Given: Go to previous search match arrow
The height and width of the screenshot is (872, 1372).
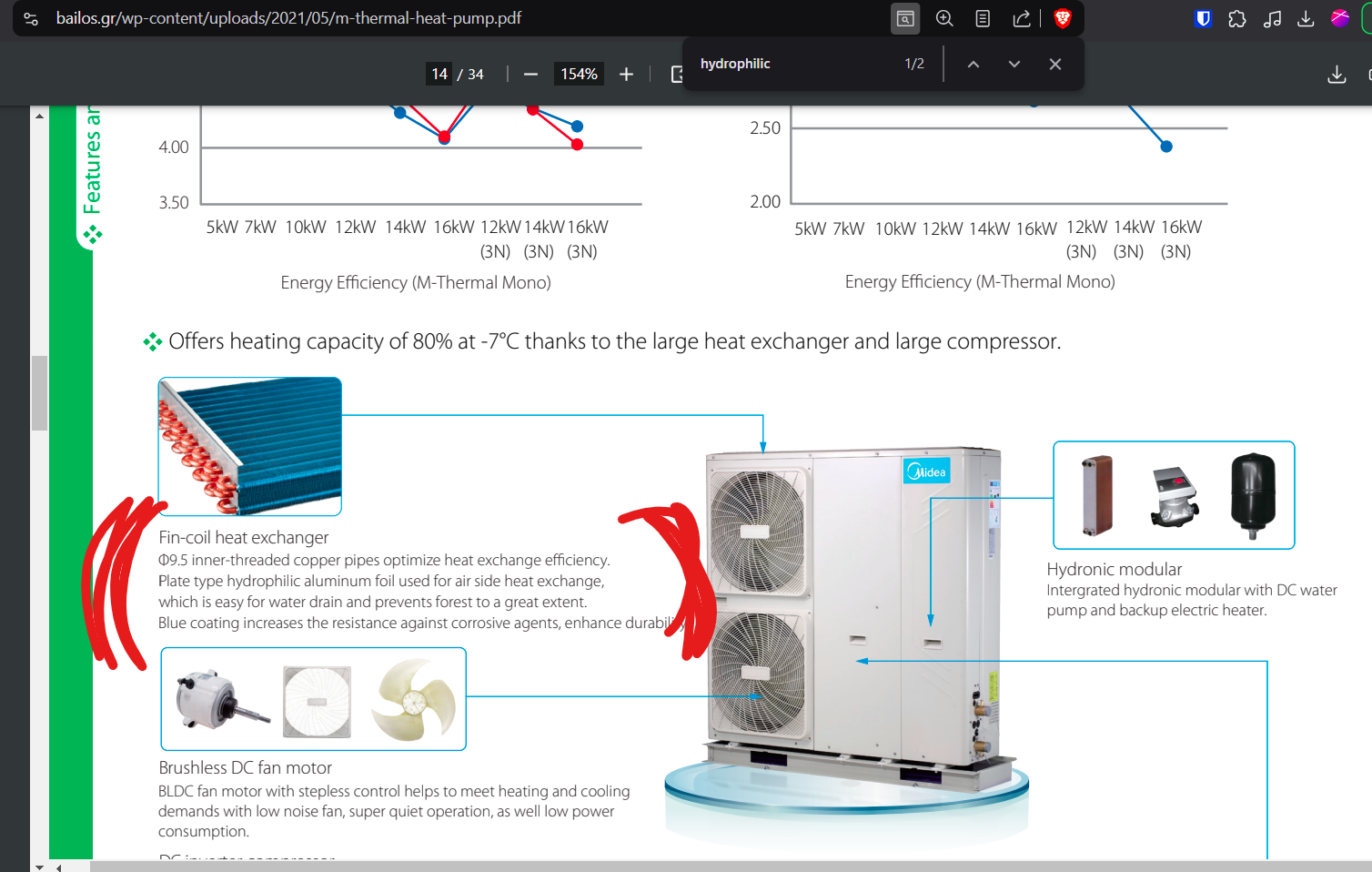Looking at the screenshot, I should pyautogui.click(x=974, y=64).
